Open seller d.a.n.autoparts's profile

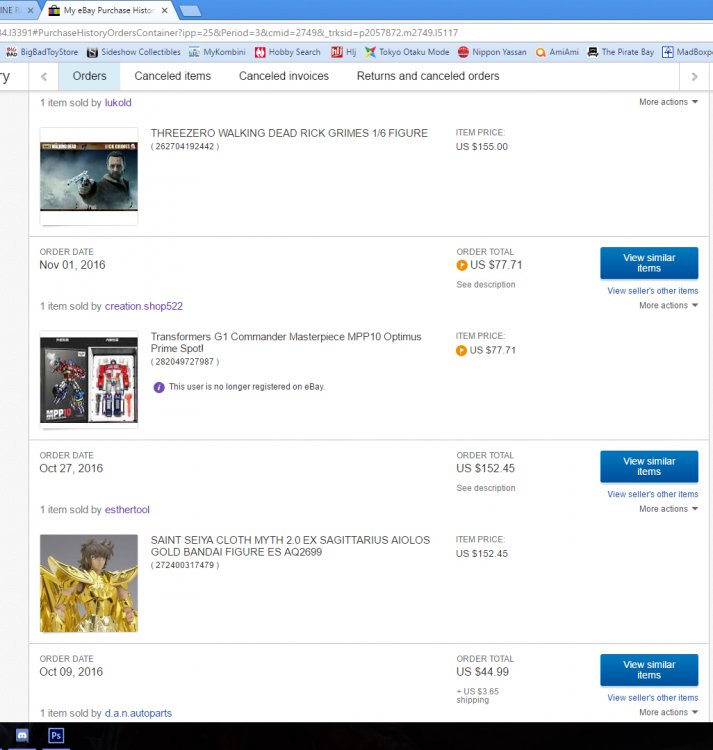pyautogui.click(x=138, y=713)
